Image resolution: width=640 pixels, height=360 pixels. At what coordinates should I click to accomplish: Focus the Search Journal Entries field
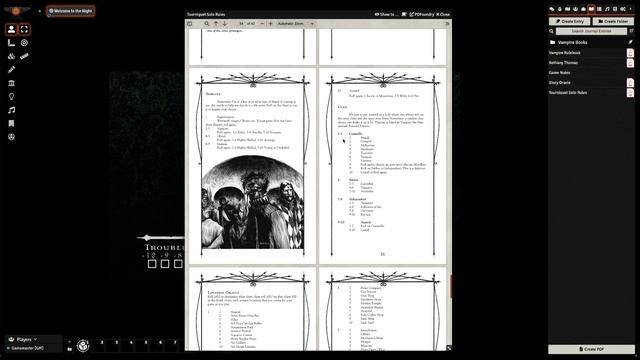coord(591,31)
